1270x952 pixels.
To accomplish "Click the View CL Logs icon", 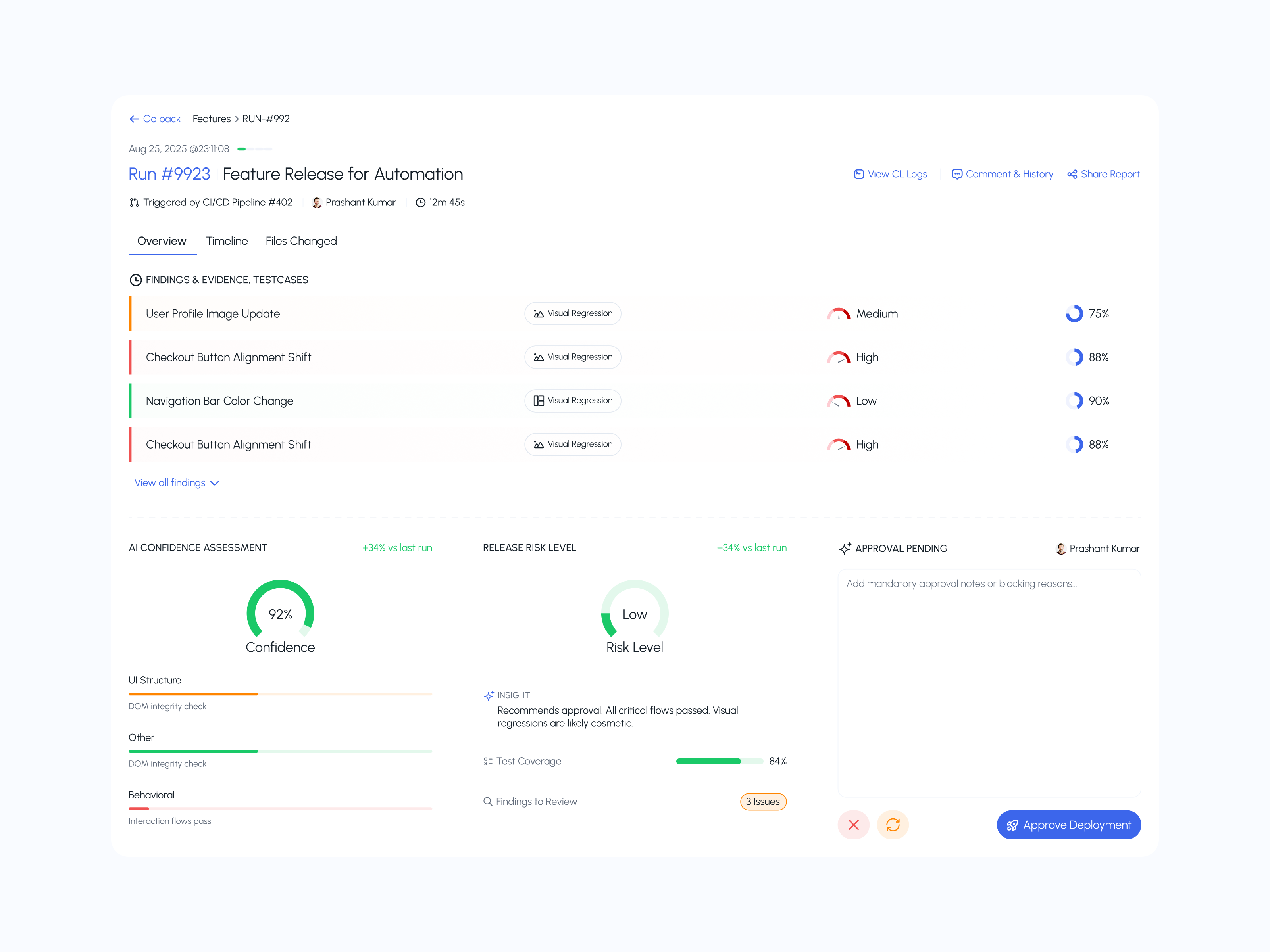I will (x=858, y=174).
